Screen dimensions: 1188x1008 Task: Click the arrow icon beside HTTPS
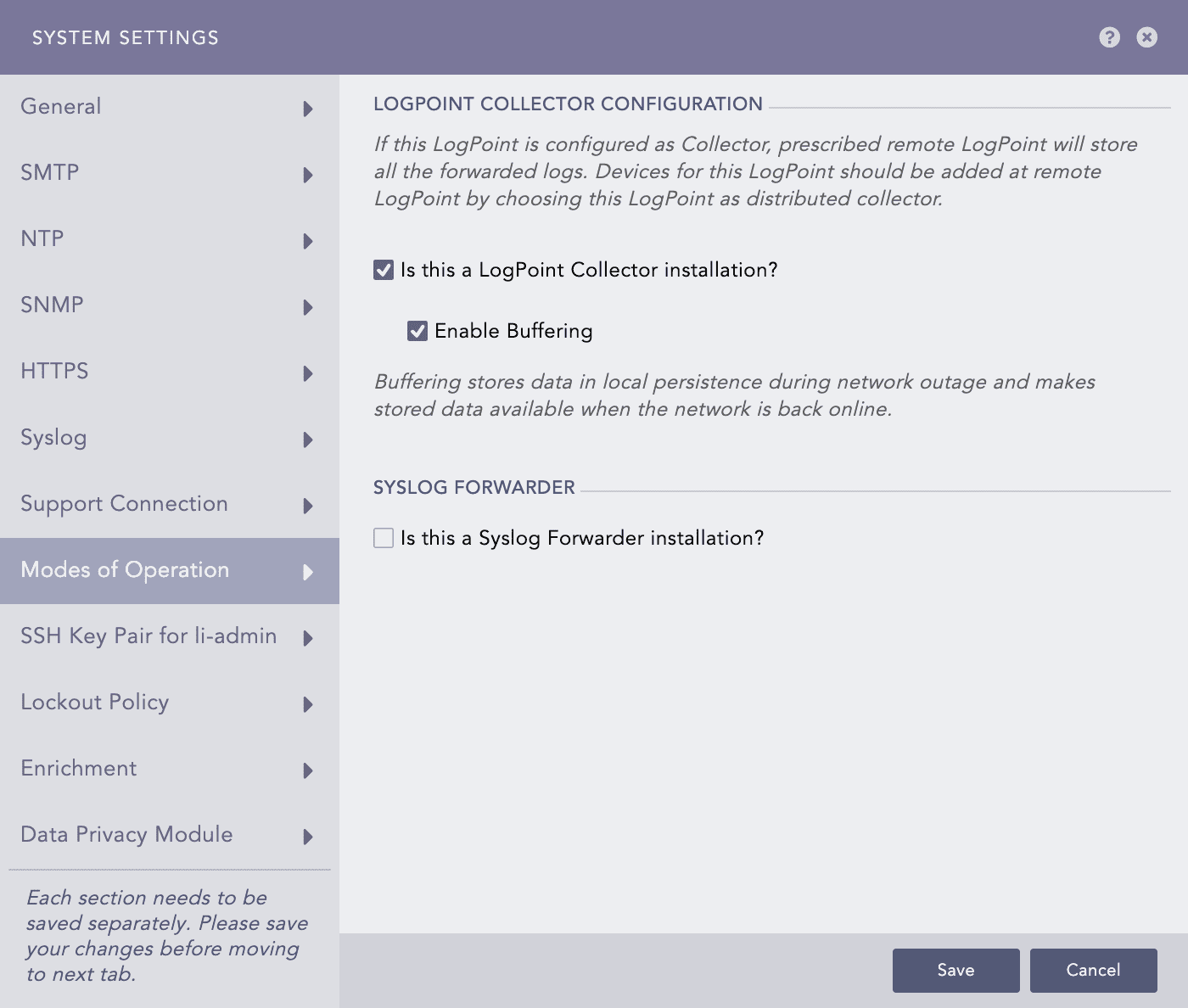pyautogui.click(x=308, y=373)
